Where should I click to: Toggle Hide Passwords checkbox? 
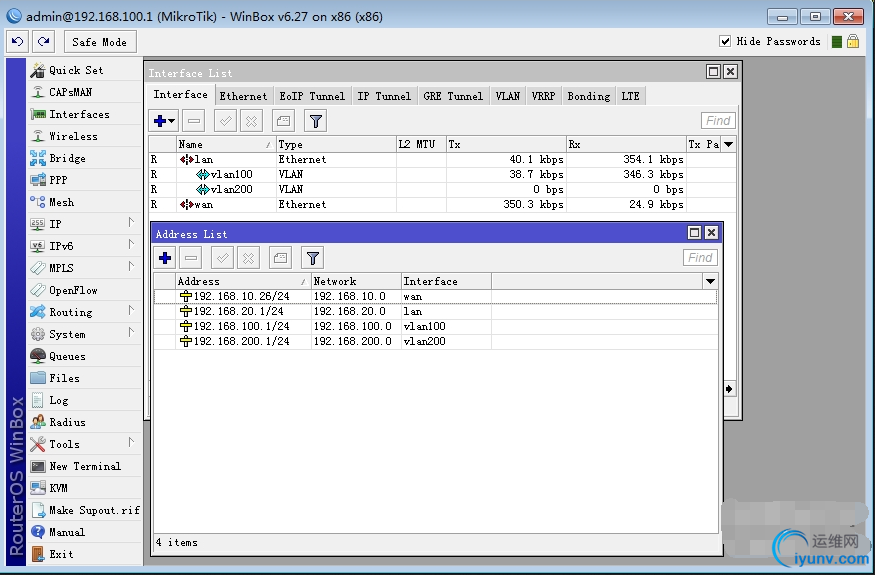[725, 41]
